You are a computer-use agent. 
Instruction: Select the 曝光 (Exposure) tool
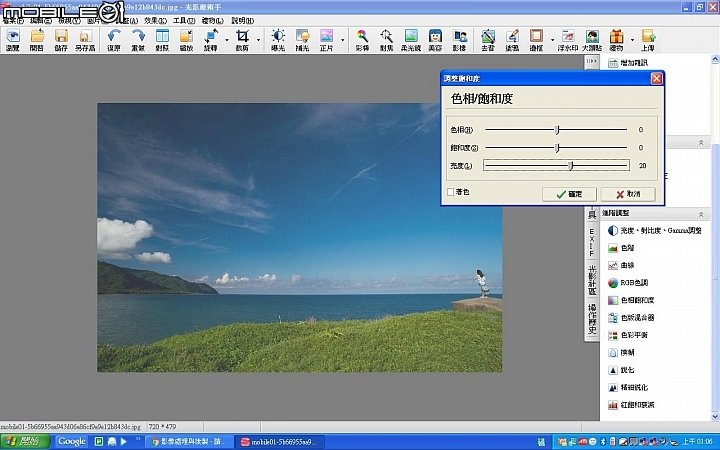277,40
